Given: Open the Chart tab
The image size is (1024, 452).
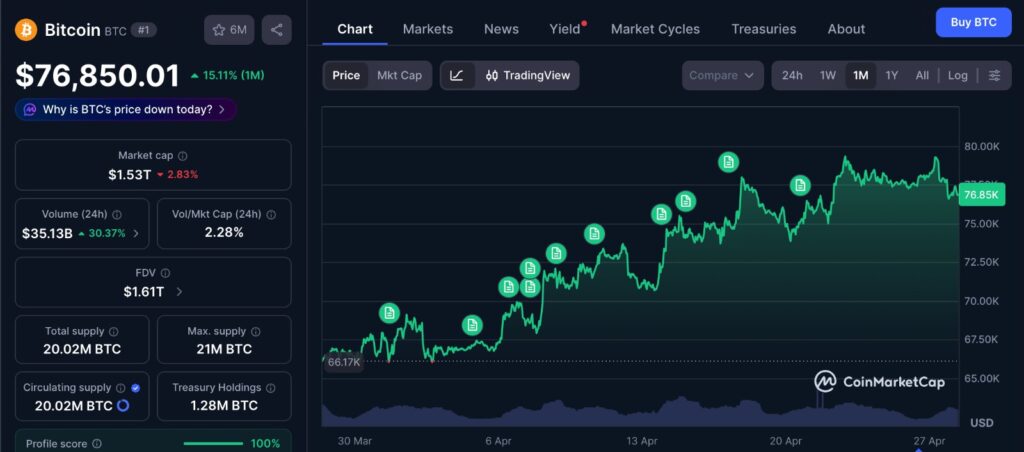Looking at the screenshot, I should 355,29.
